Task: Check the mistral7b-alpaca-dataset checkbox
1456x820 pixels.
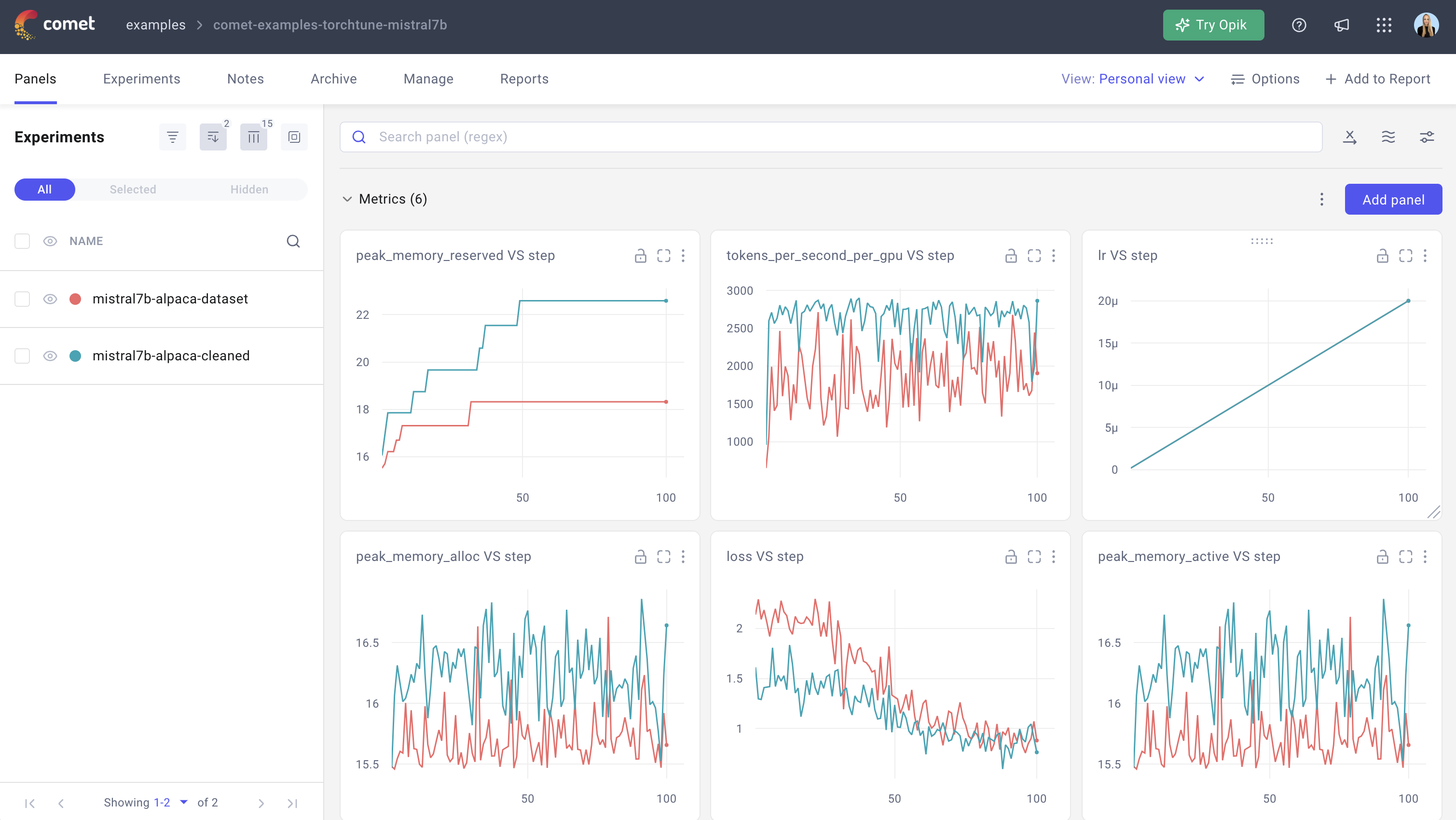Action: (x=22, y=299)
